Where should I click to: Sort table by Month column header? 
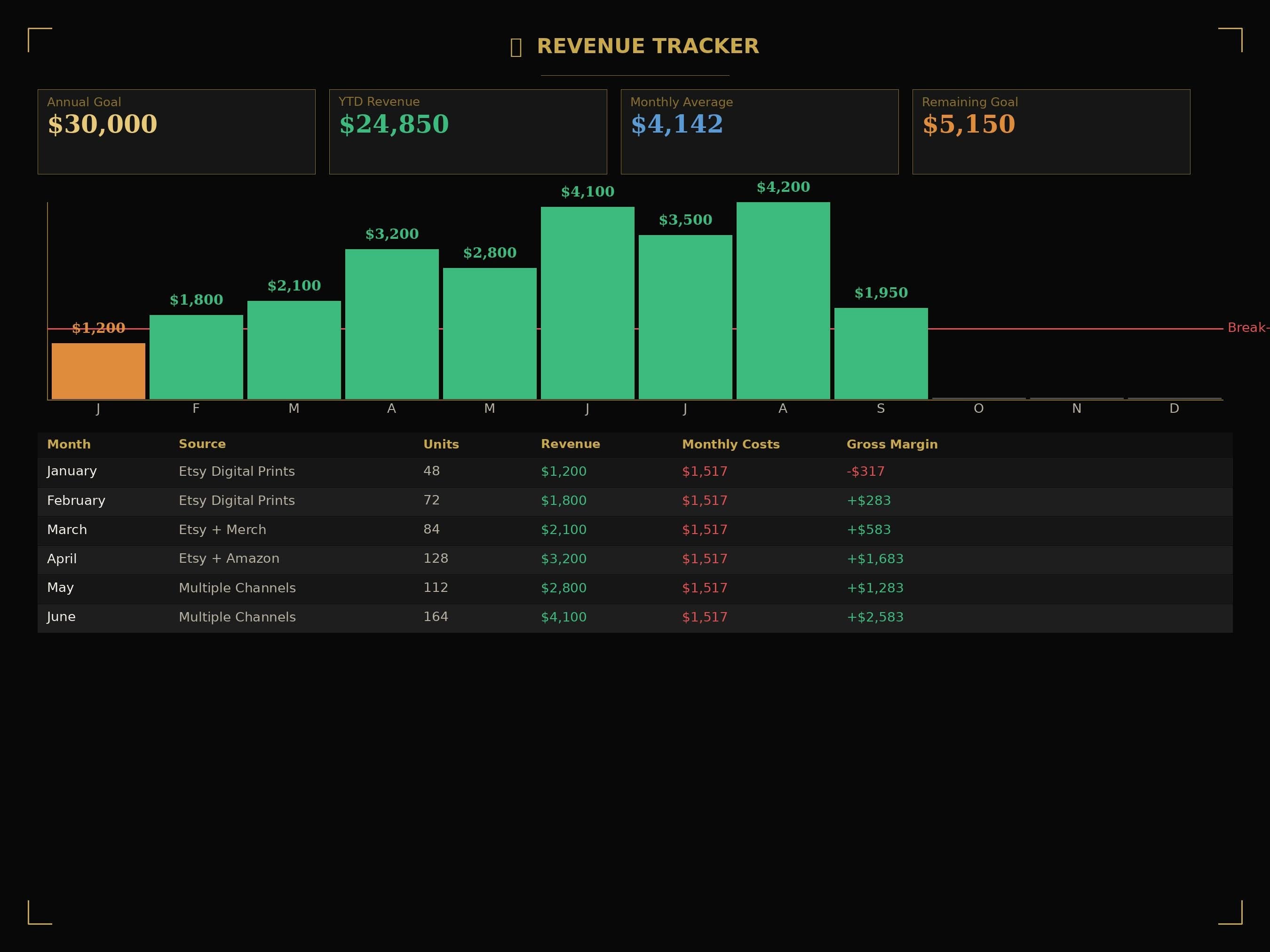69,444
